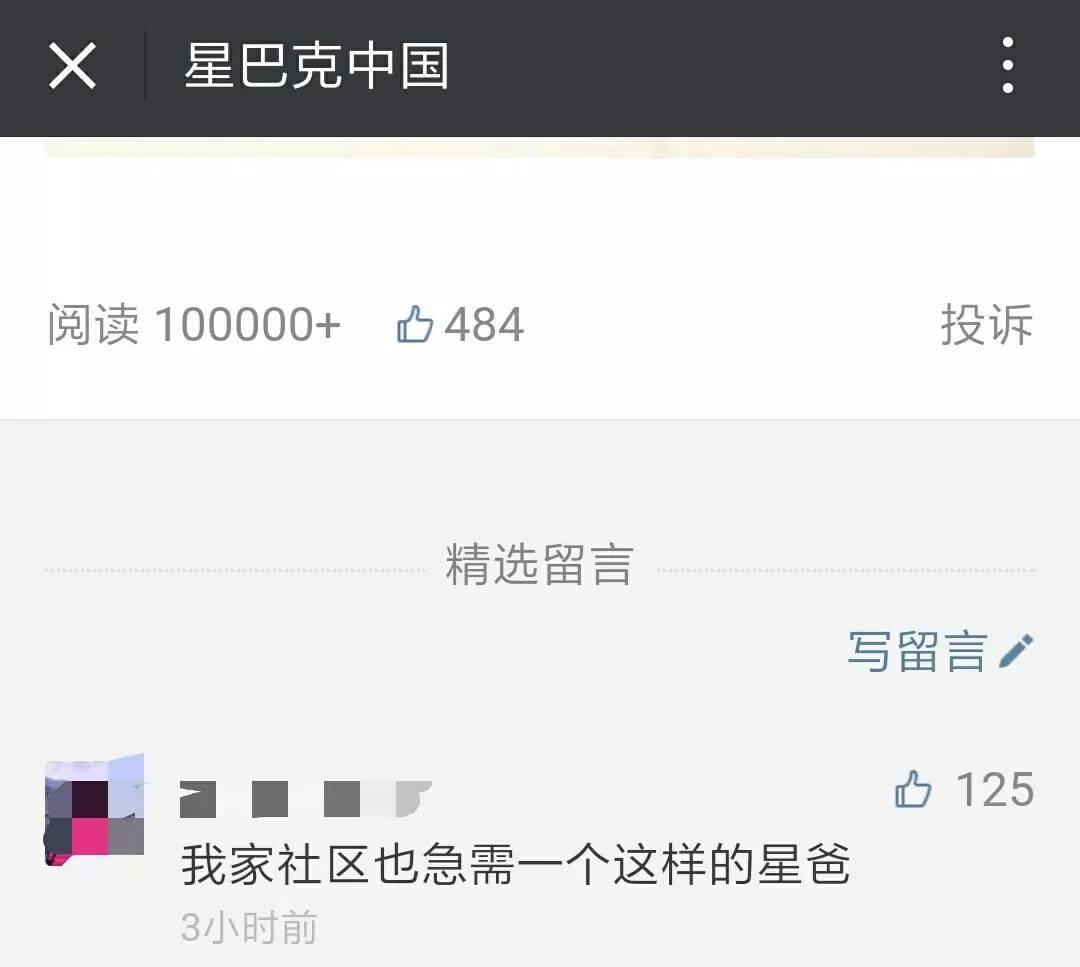The image size is (1080, 967).
Task: Tap the 星巴克中国 page title
Action: [x=317, y=66]
